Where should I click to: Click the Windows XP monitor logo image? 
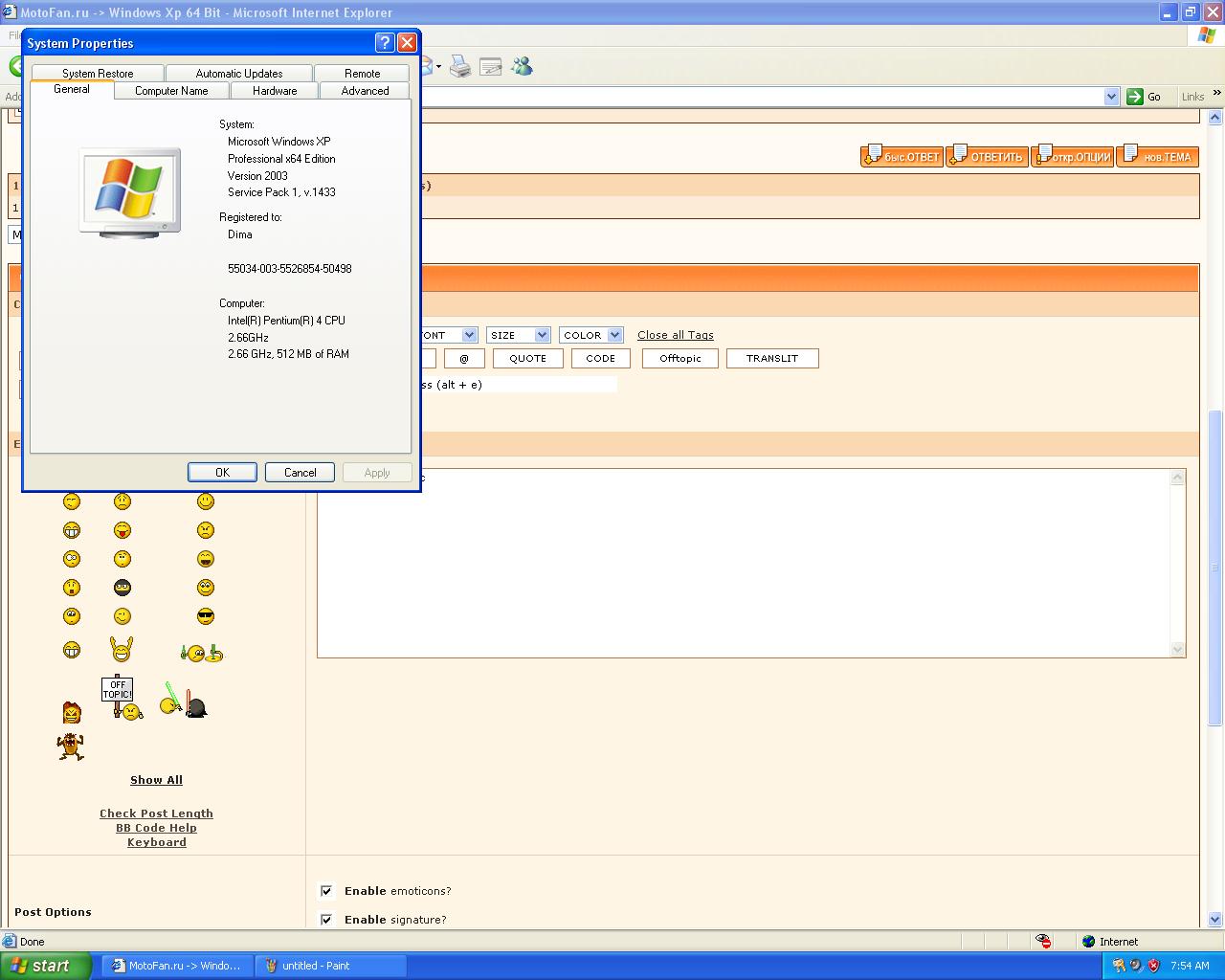(x=129, y=192)
